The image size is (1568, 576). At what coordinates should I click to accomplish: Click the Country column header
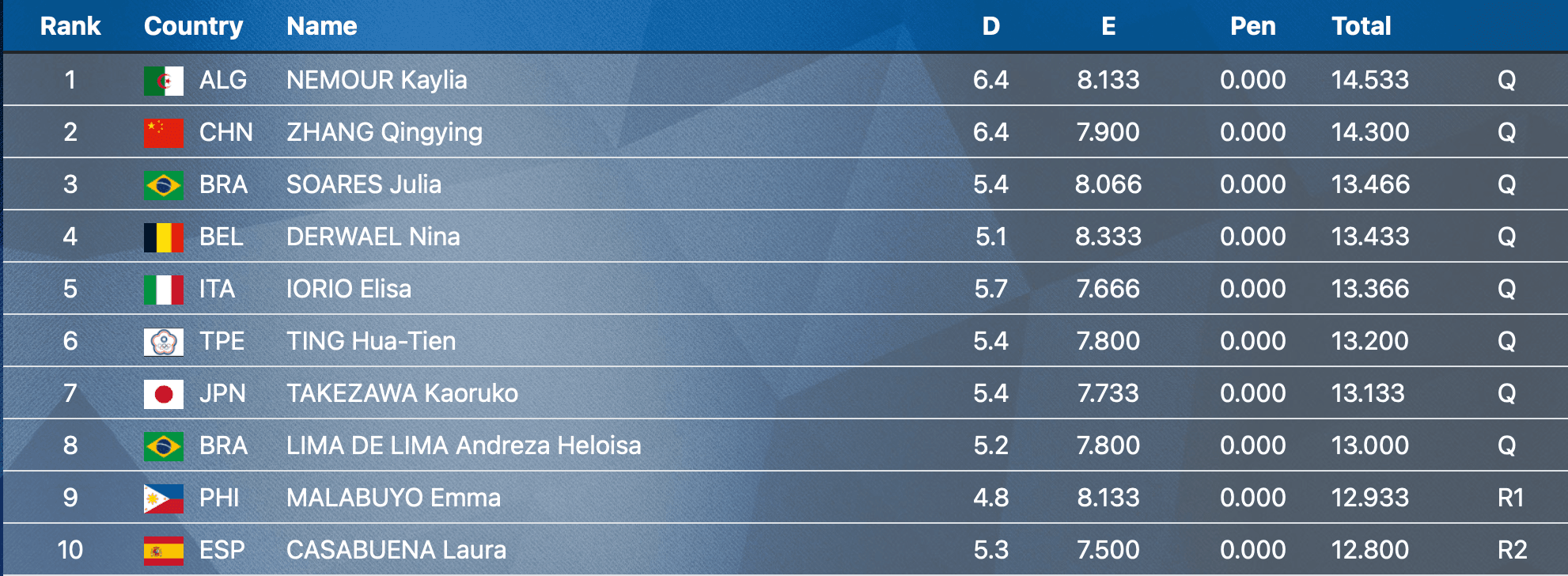(x=193, y=26)
